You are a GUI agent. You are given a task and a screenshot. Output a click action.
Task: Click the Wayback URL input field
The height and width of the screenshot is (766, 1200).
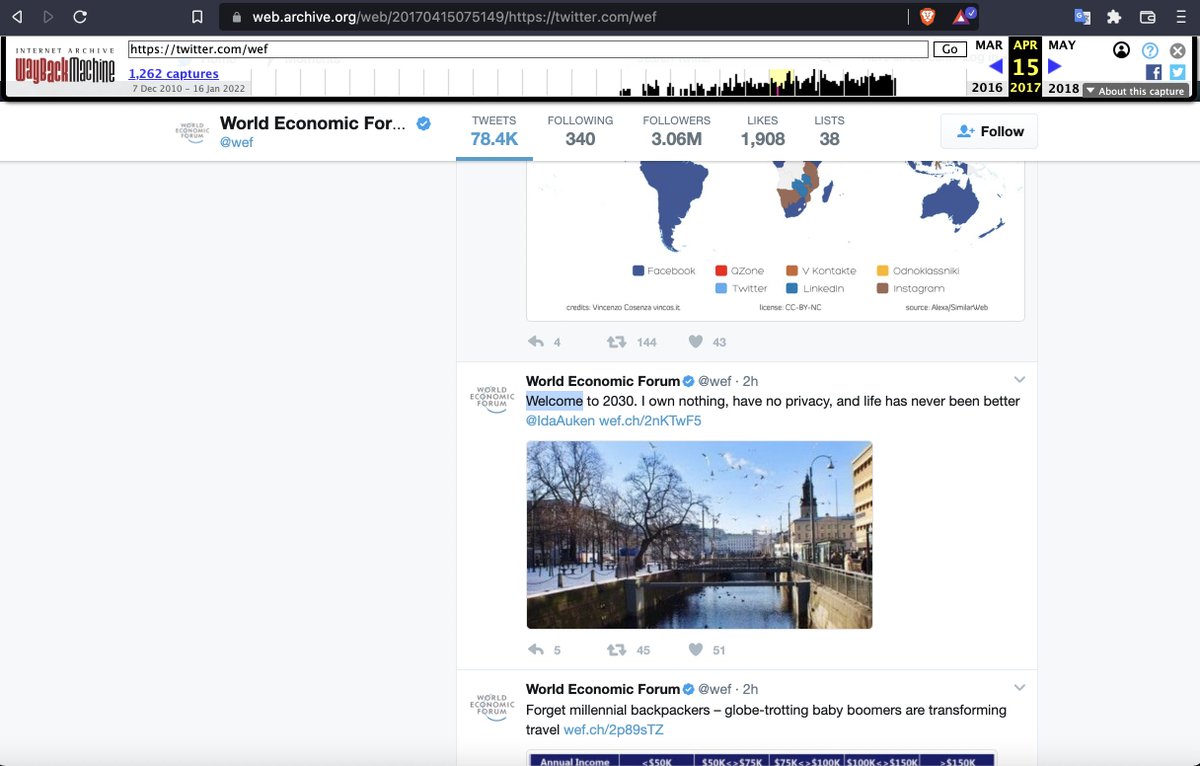pyautogui.click(x=528, y=49)
